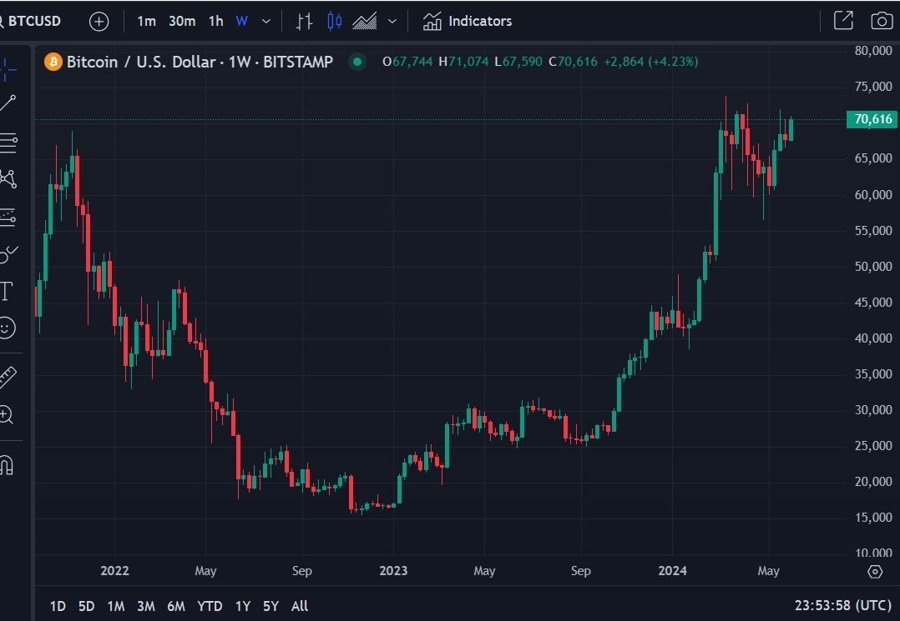This screenshot has height=621, width=900.
Task: Switch to the 1m timeframe
Action: [146, 21]
